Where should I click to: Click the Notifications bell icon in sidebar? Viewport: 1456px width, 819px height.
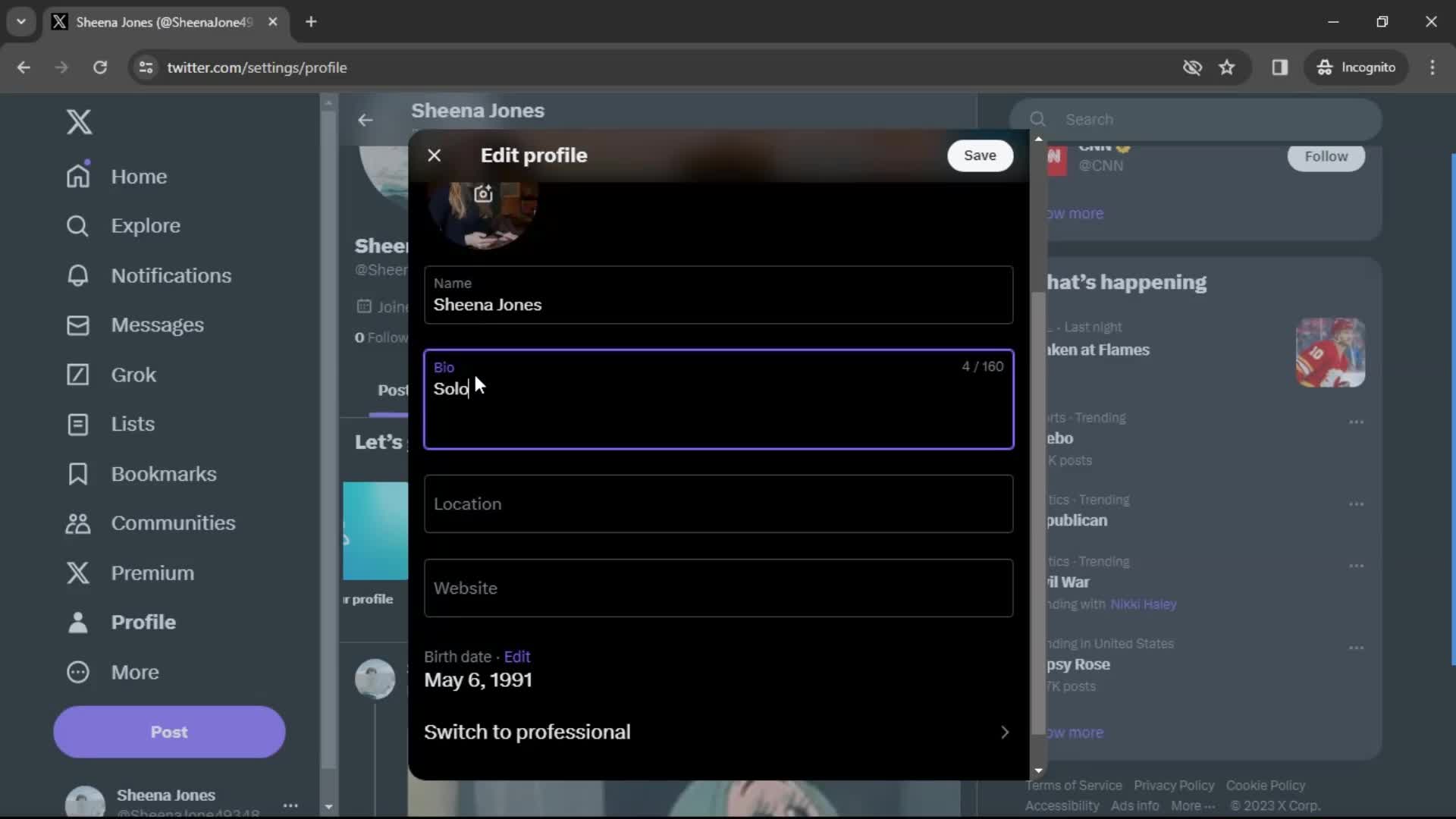pyautogui.click(x=80, y=275)
